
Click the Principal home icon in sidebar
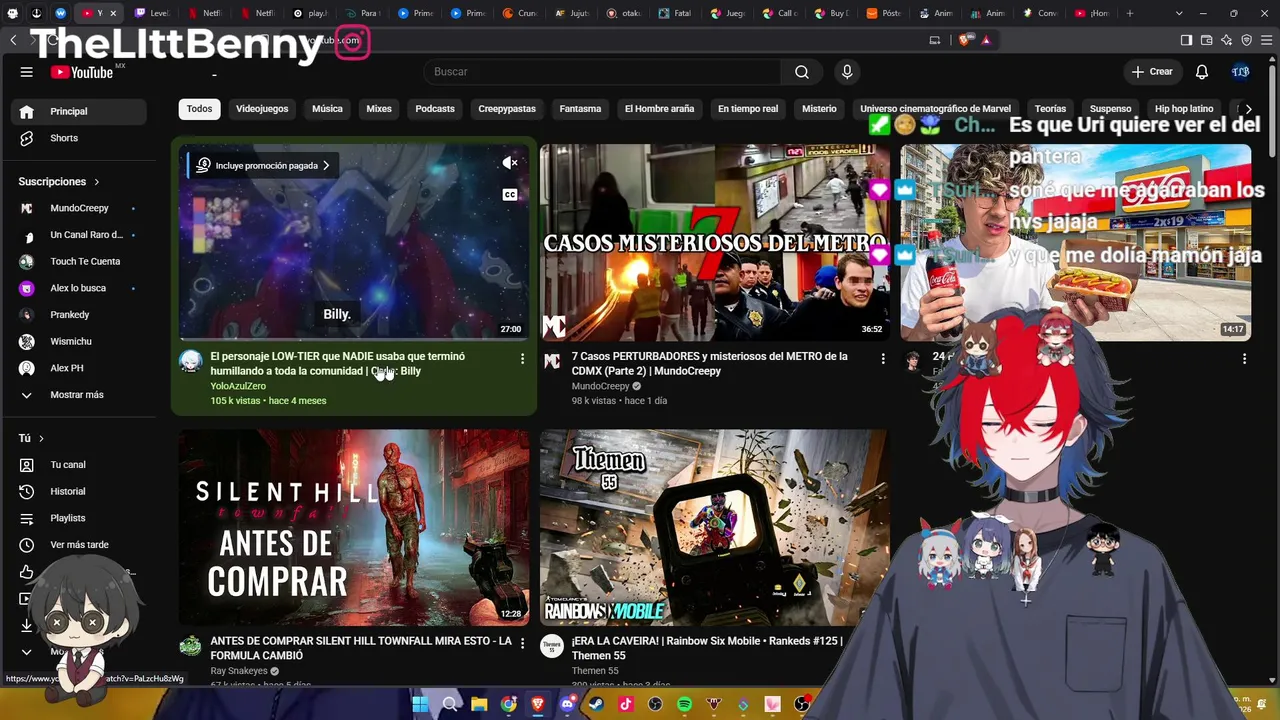(27, 111)
